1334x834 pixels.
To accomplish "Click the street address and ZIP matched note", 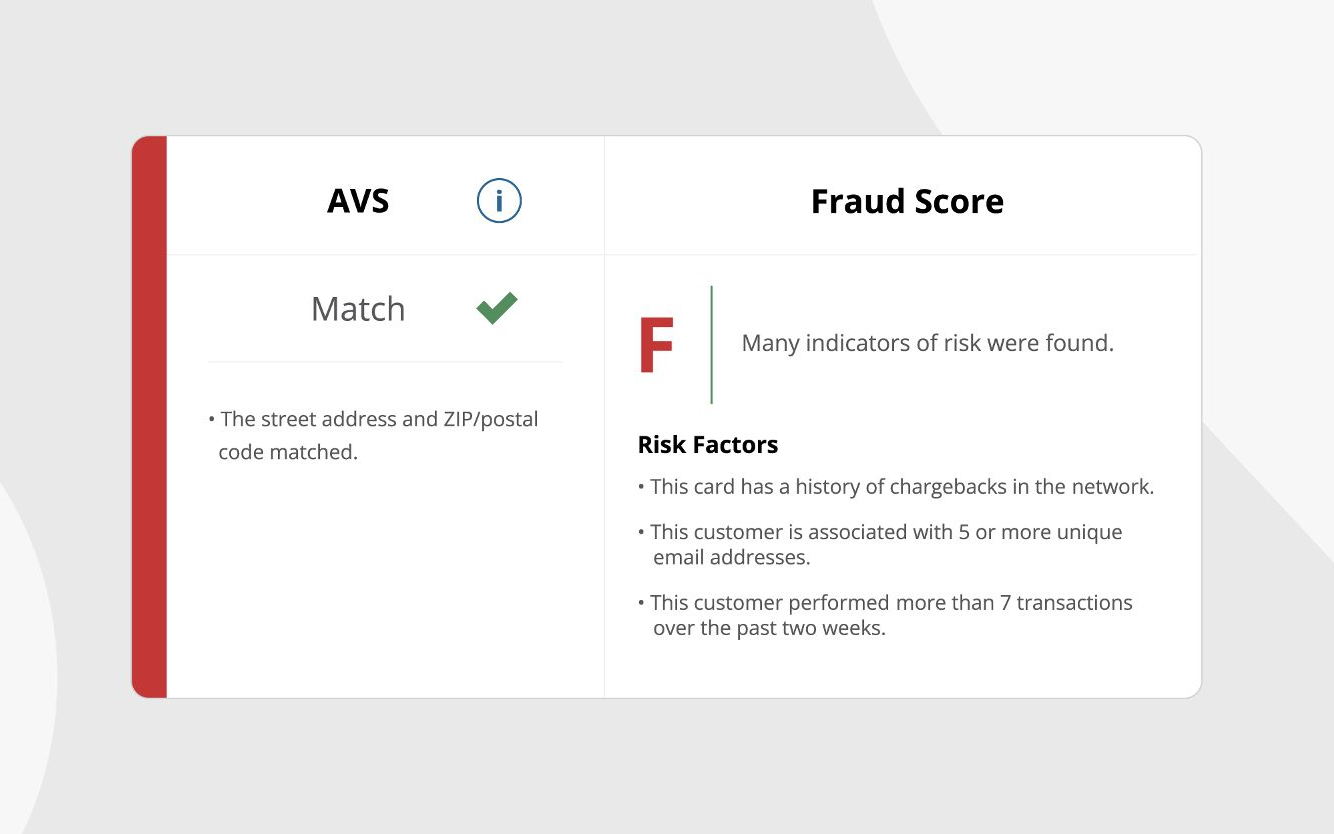I will point(379,420).
